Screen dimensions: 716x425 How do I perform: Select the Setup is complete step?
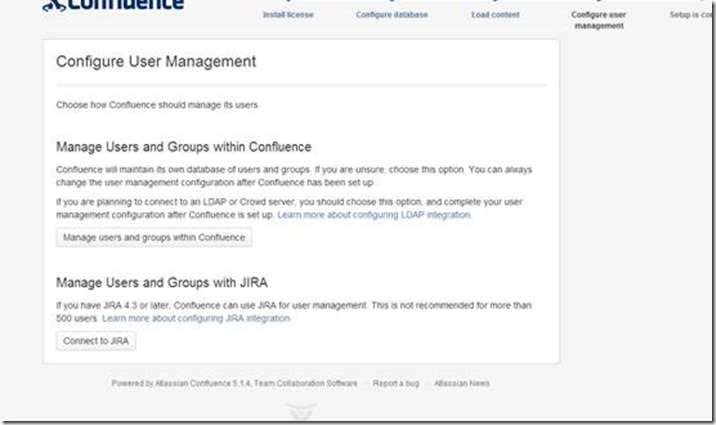(x=692, y=15)
